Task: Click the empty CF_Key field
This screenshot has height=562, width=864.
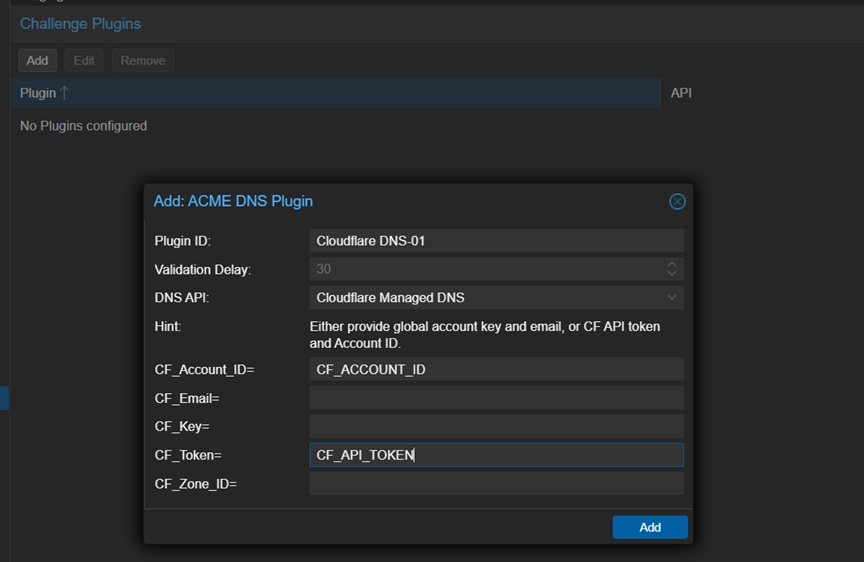Action: (496, 426)
